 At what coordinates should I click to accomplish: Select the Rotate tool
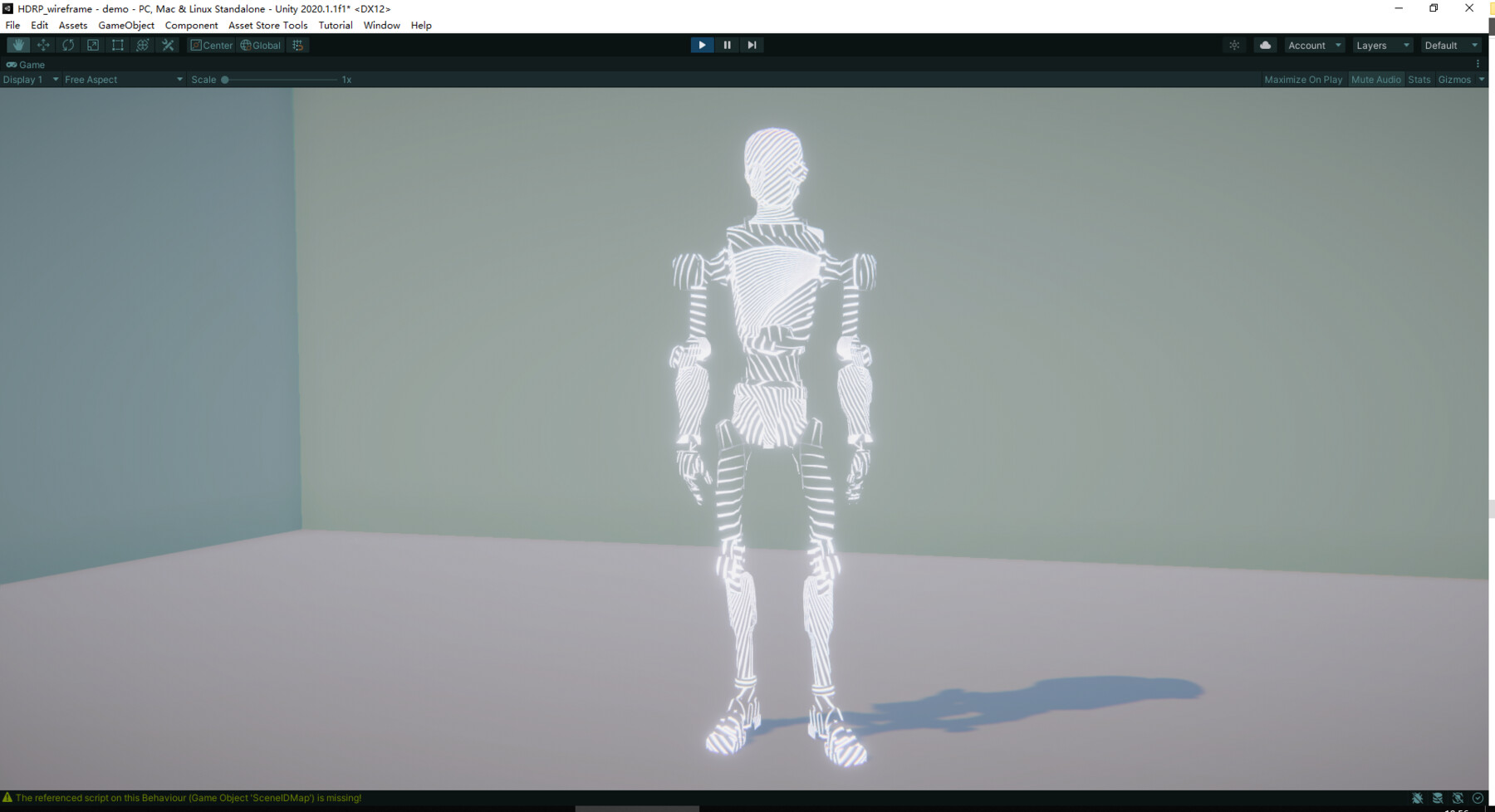click(x=67, y=45)
